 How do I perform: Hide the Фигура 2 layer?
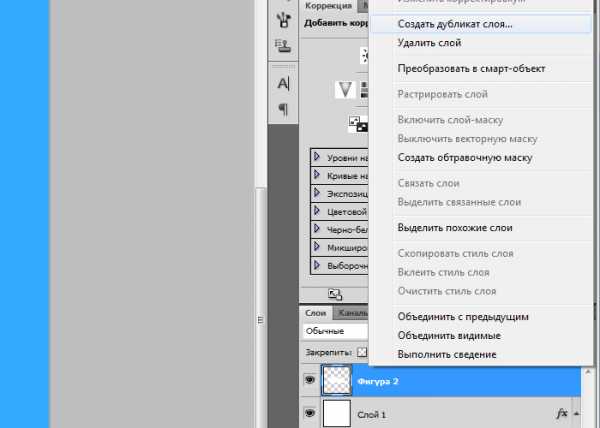coord(310,381)
